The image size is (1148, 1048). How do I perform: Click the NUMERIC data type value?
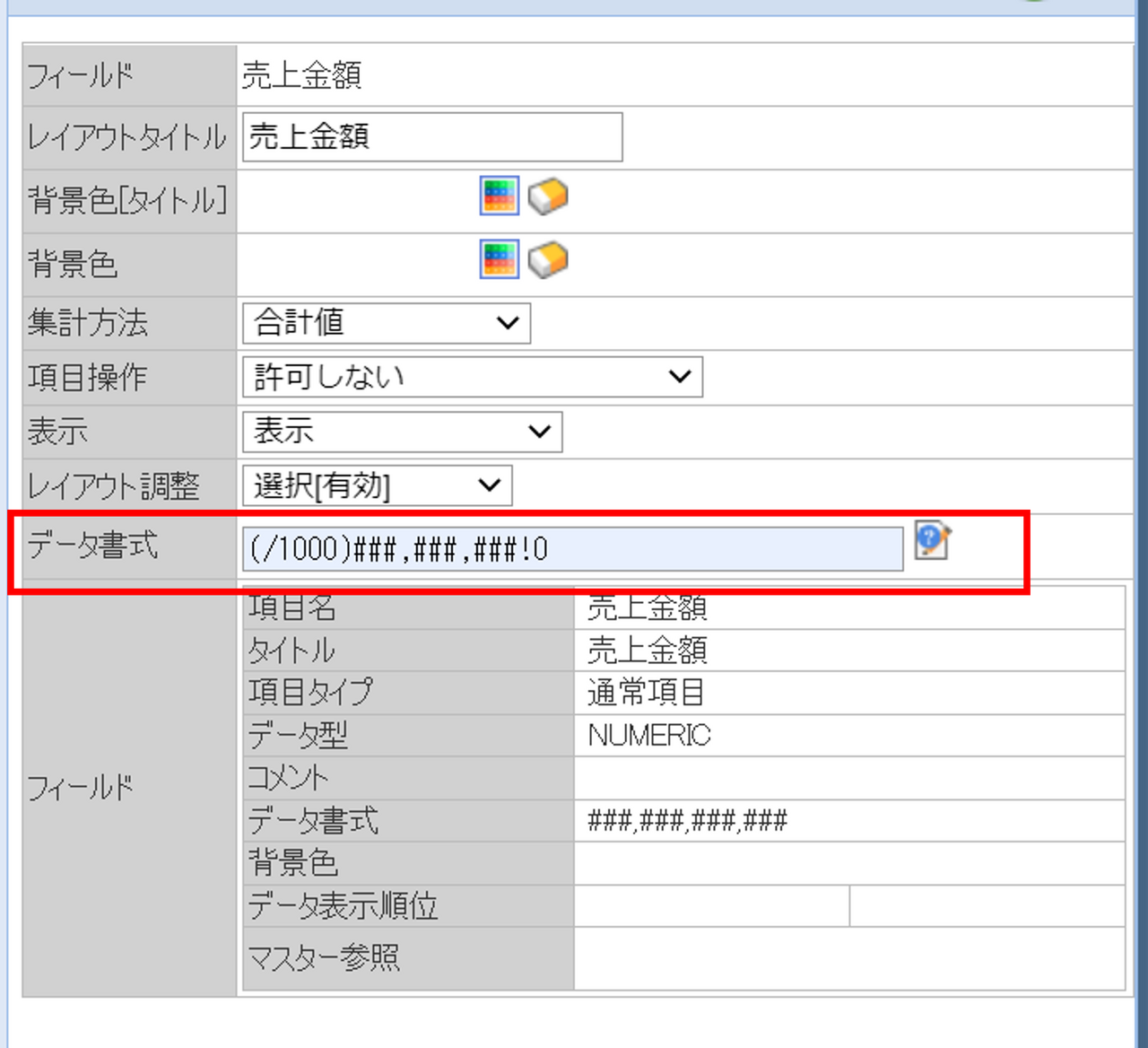(648, 736)
